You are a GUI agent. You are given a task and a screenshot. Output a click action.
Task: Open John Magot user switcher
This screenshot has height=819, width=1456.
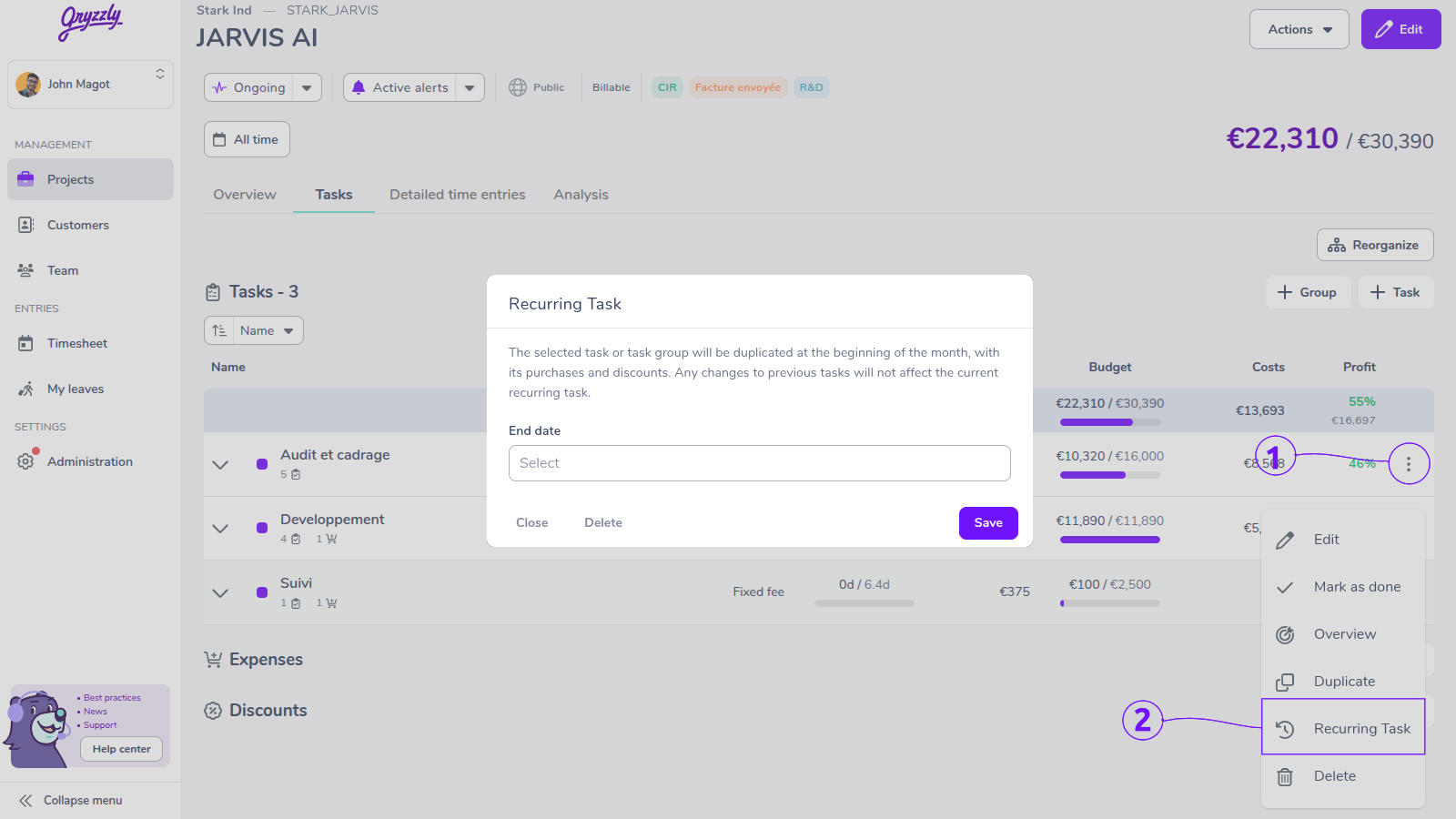[90, 85]
